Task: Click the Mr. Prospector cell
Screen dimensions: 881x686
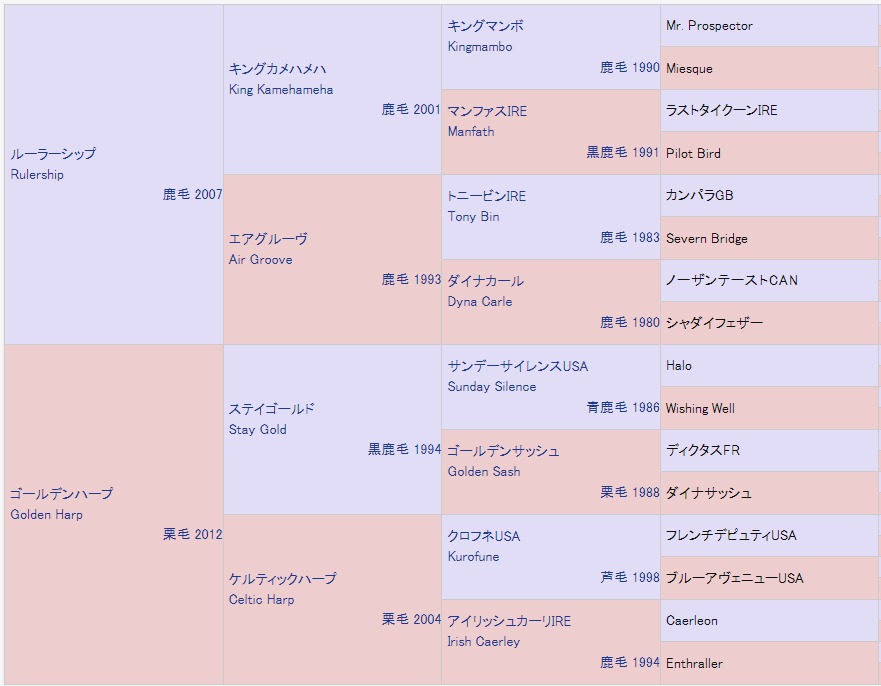Action: 709,26
